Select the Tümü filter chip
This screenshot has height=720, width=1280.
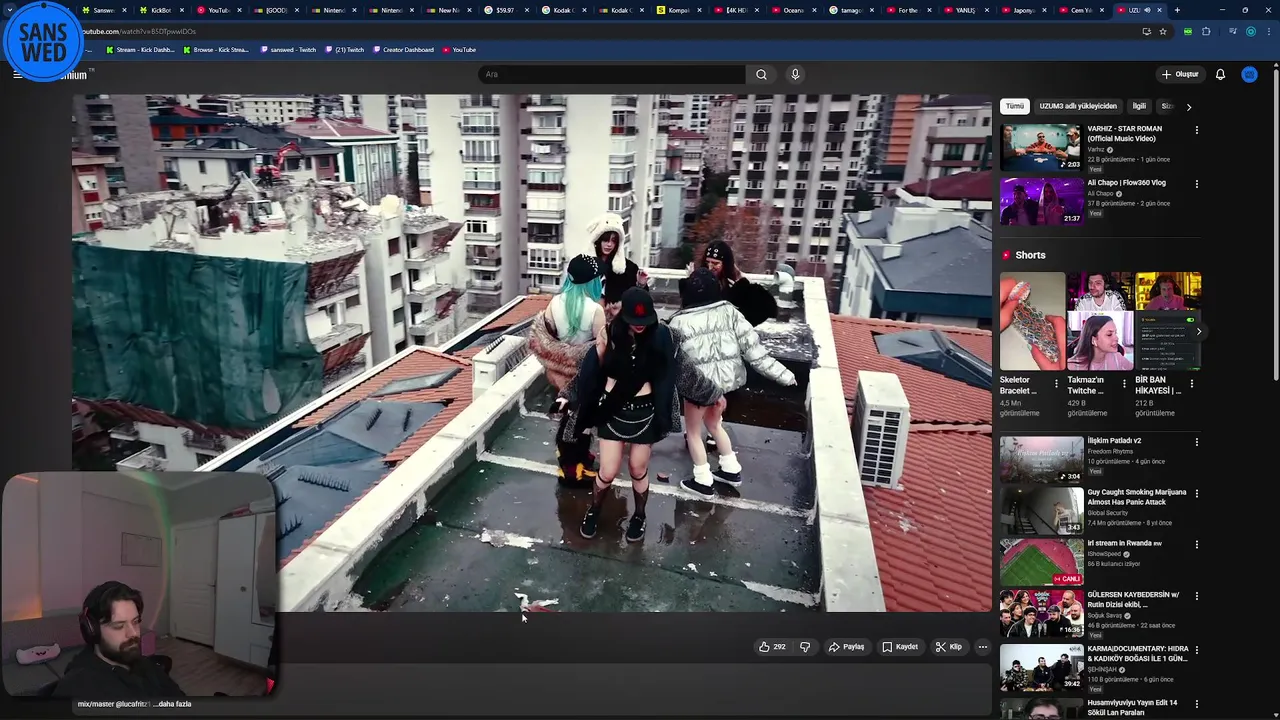point(1014,106)
